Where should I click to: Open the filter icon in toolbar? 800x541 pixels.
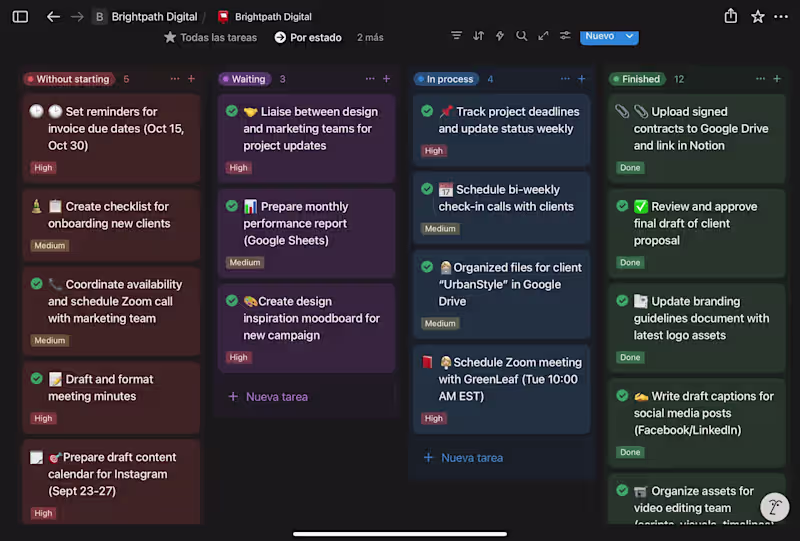tap(456, 36)
